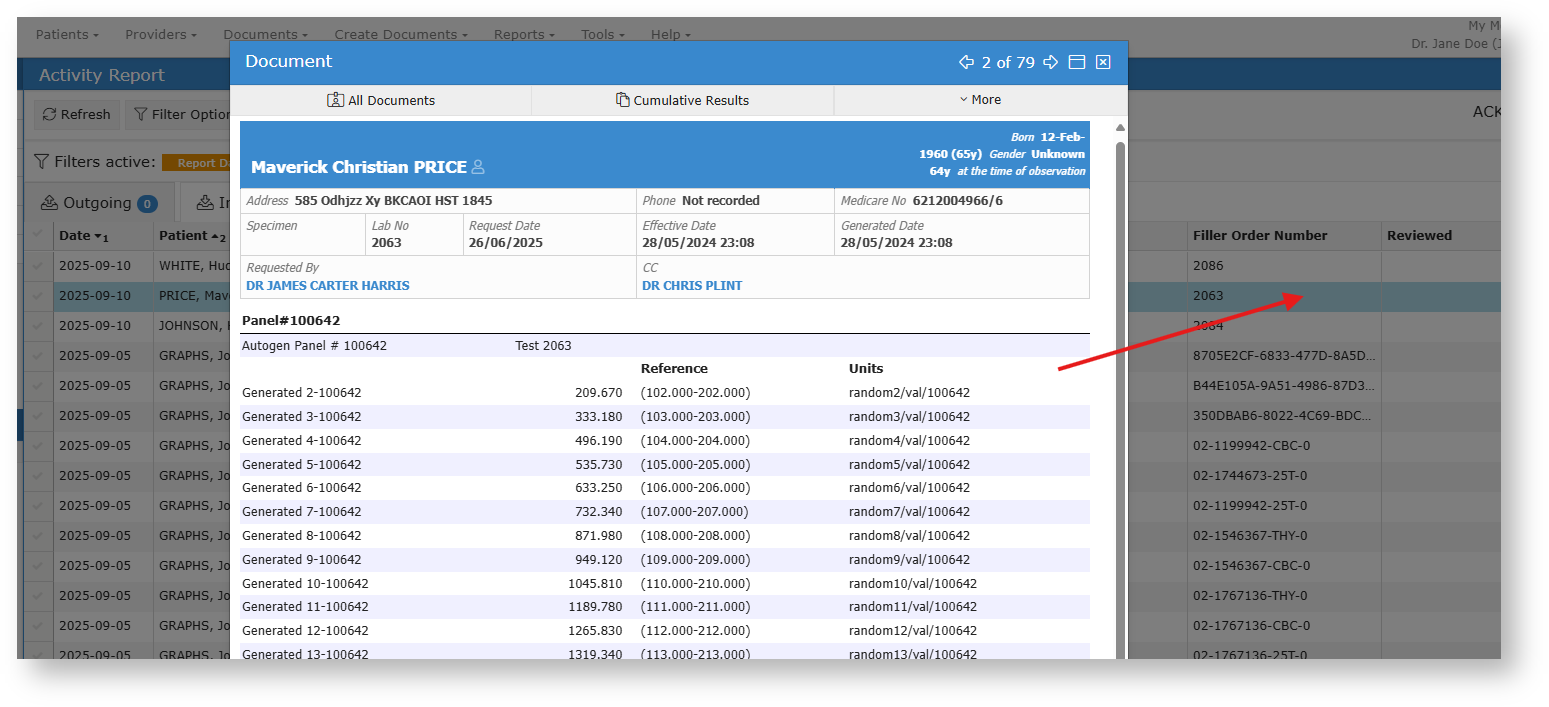The image size is (1549, 707).
Task: Open the Providers menu
Action: click(160, 35)
